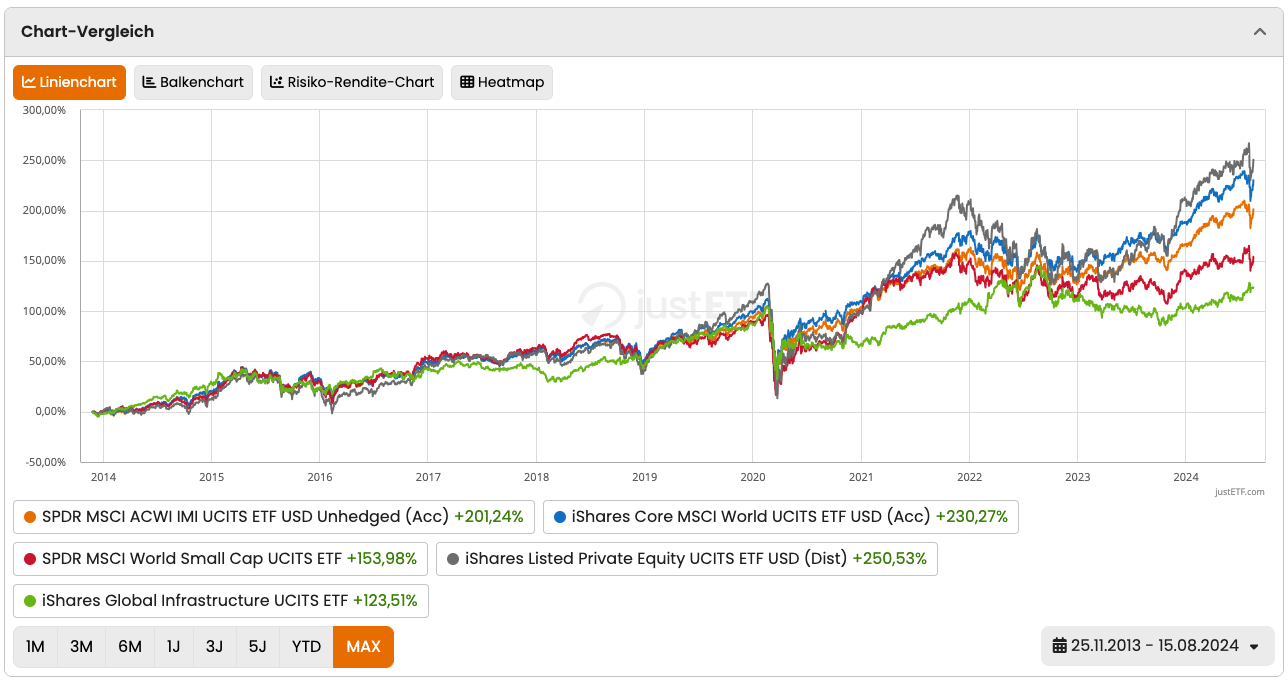Click the bar chart icon on Balkenchart button
This screenshot has width=1288, height=685.
click(x=149, y=82)
